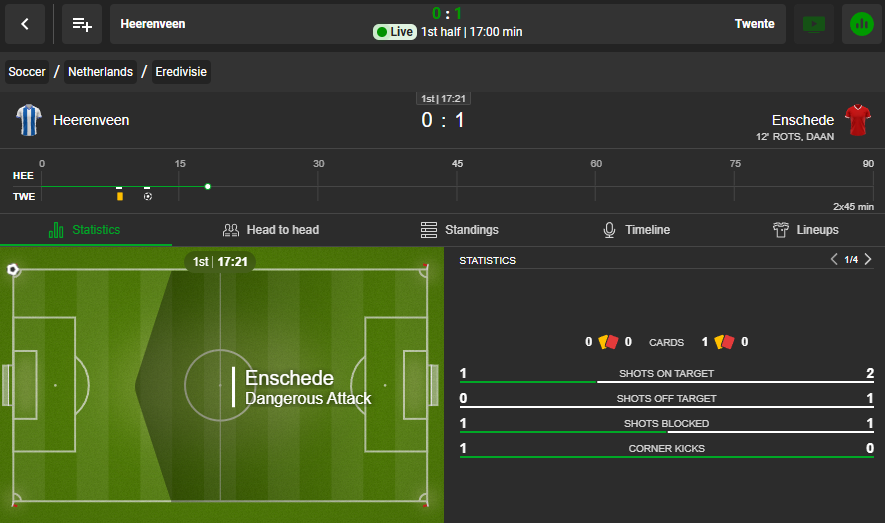Click the red Enschede jersey icon
Screen dimensions: 885x523
[x=857, y=120]
